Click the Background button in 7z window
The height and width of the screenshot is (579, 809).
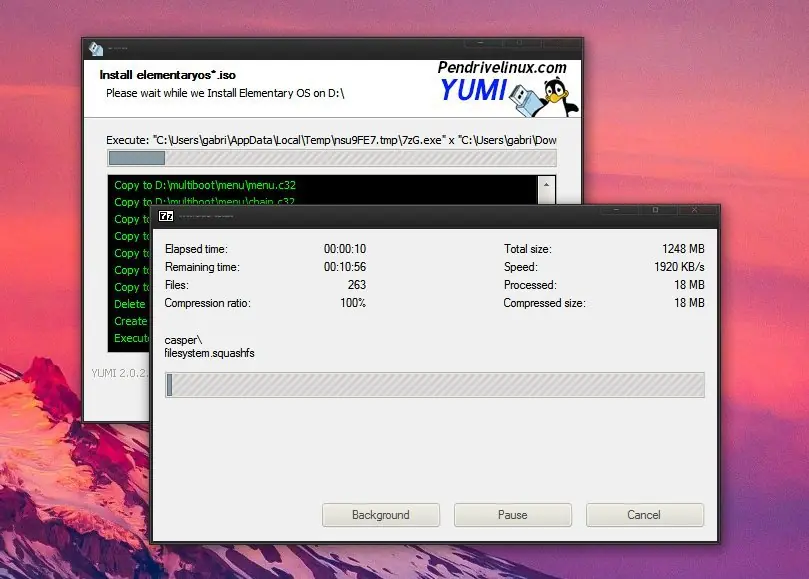pos(381,514)
